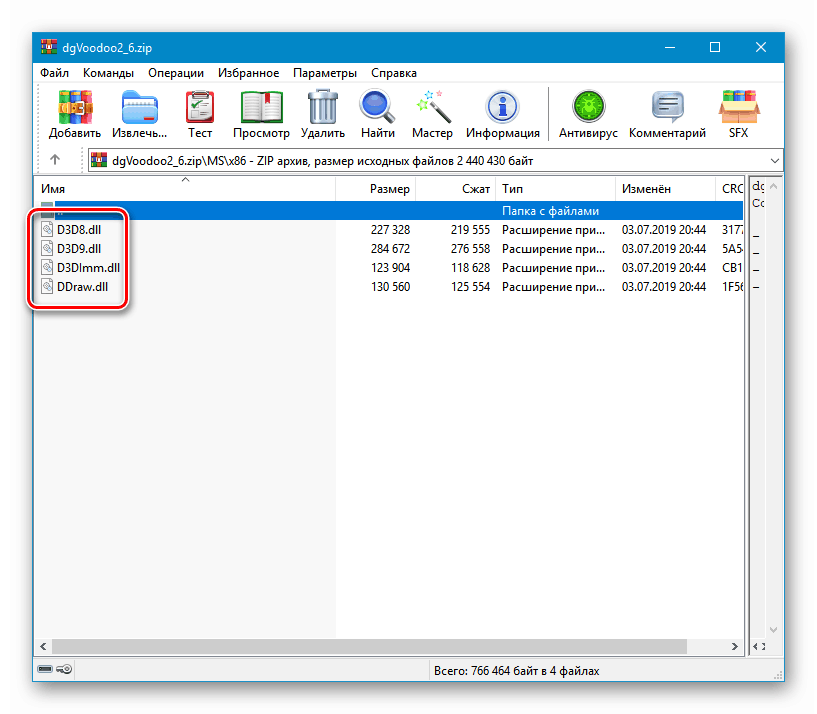This screenshot has height=714, width=817.
Task: Click the Удалить trash icon
Action: pos(323,114)
